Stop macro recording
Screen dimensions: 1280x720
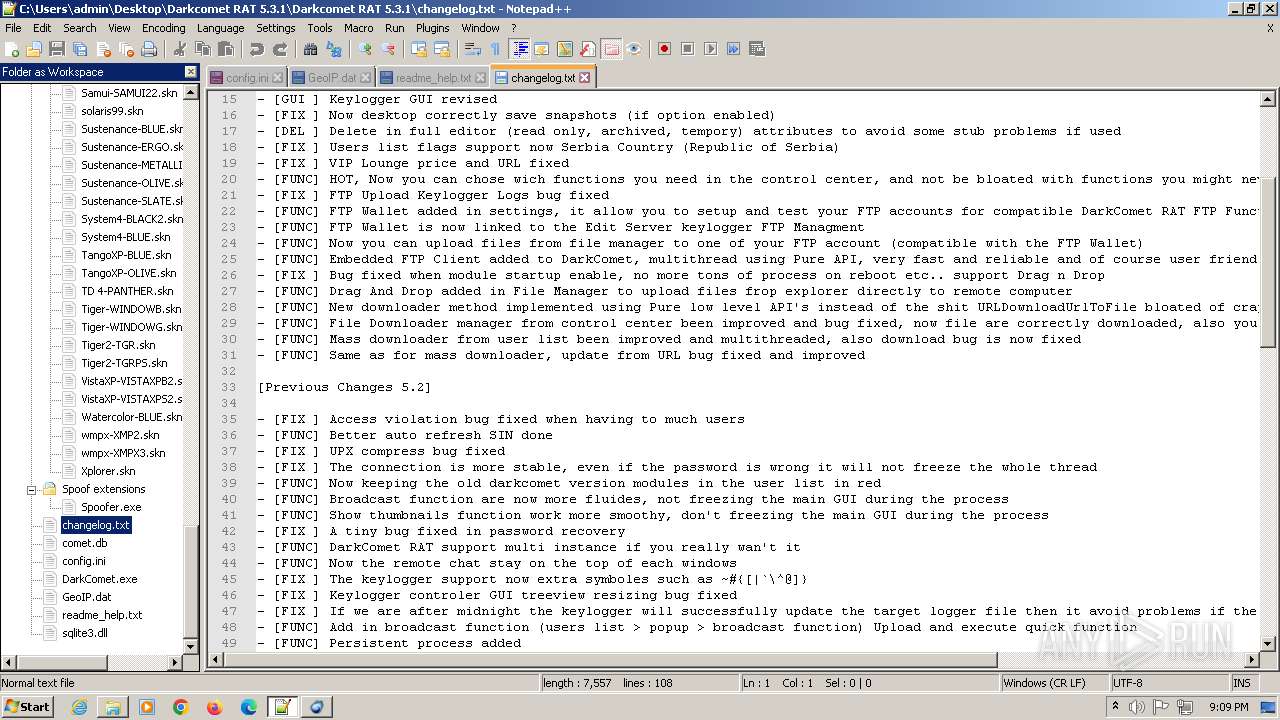688,49
